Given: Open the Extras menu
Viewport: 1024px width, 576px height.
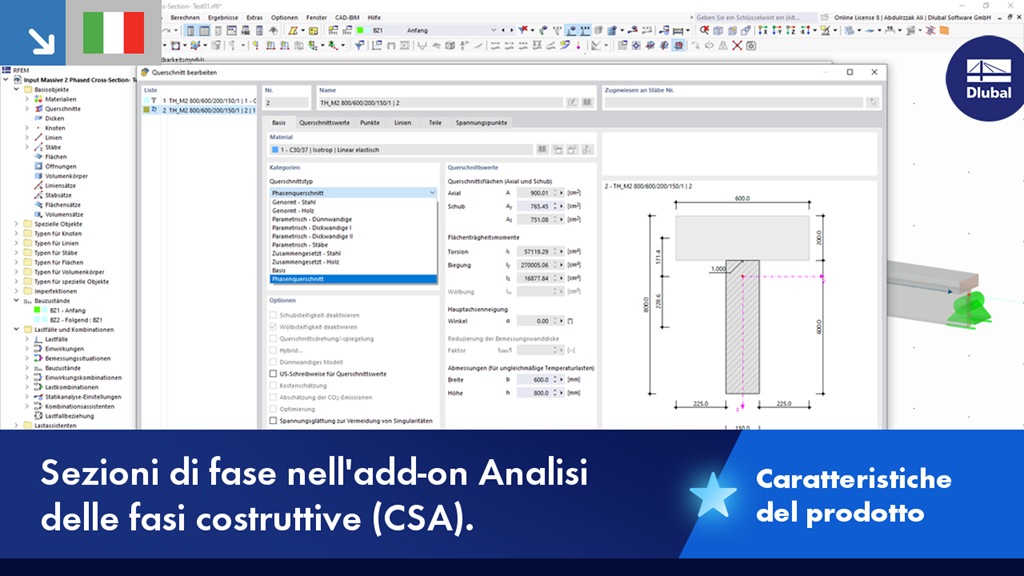Looking at the screenshot, I should click(255, 17).
